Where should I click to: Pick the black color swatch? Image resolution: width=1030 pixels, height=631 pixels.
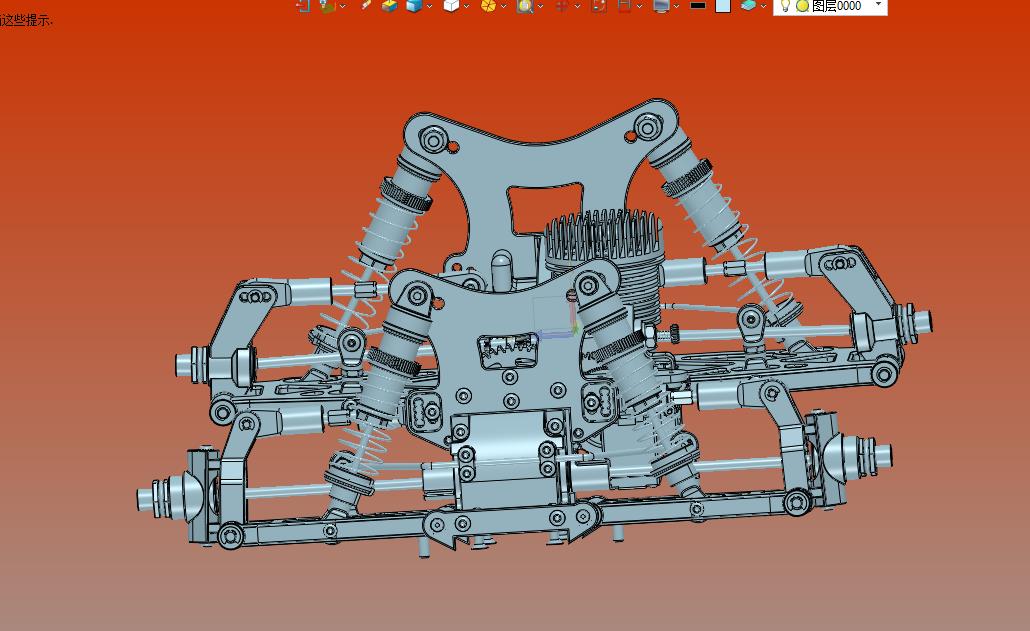tap(698, 5)
